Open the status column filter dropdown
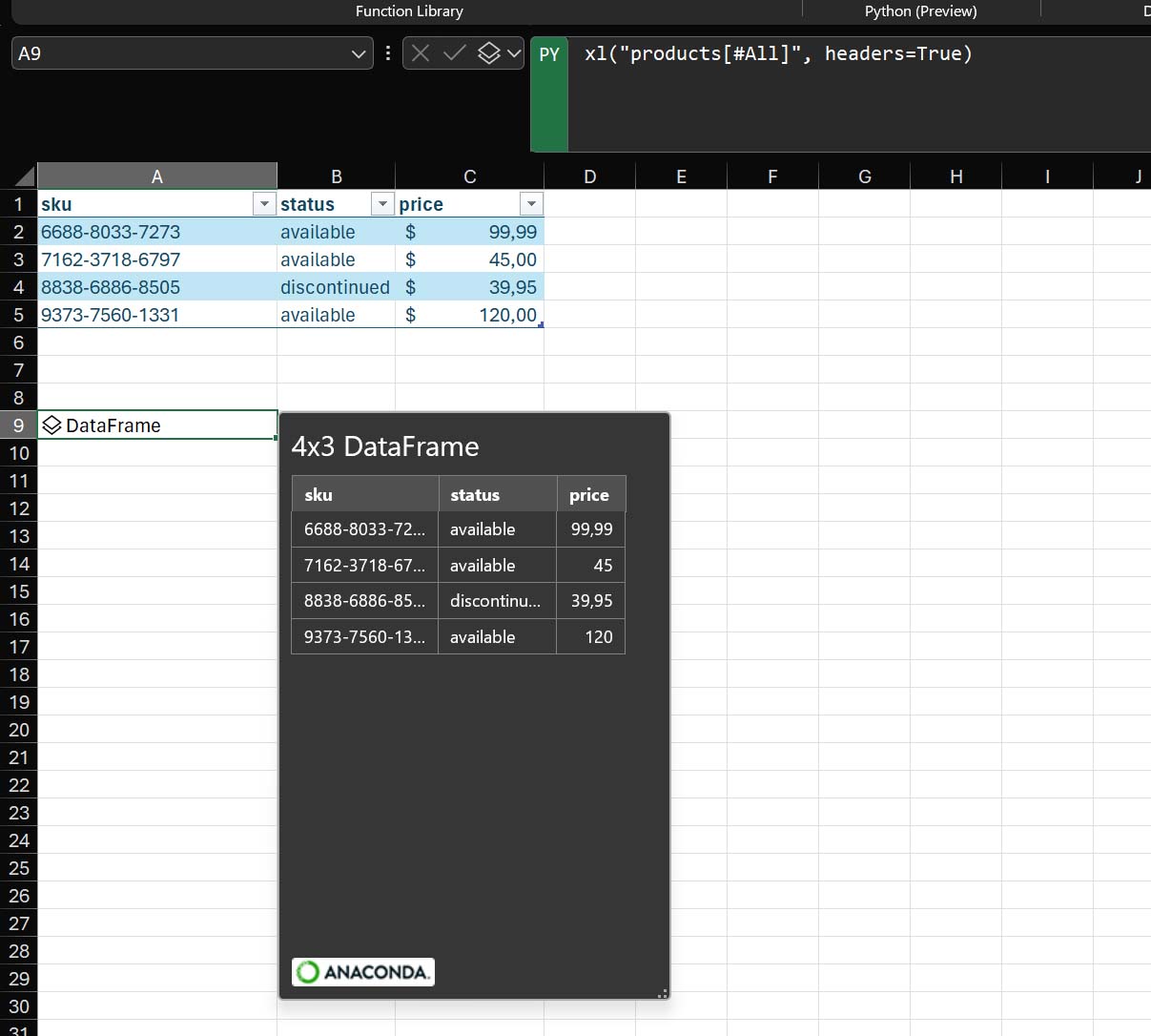This screenshot has width=1151, height=1036. click(x=382, y=203)
